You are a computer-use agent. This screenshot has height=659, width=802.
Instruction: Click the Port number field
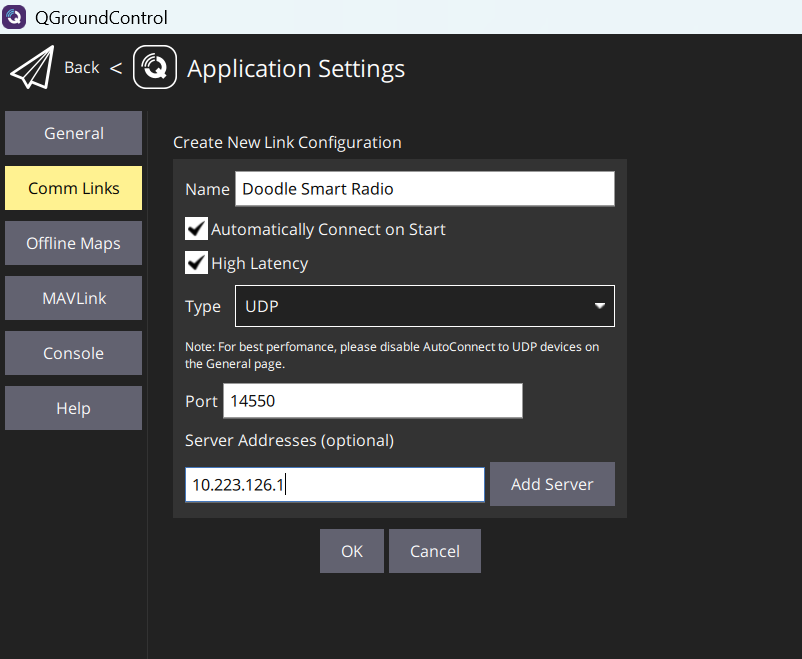click(x=372, y=400)
